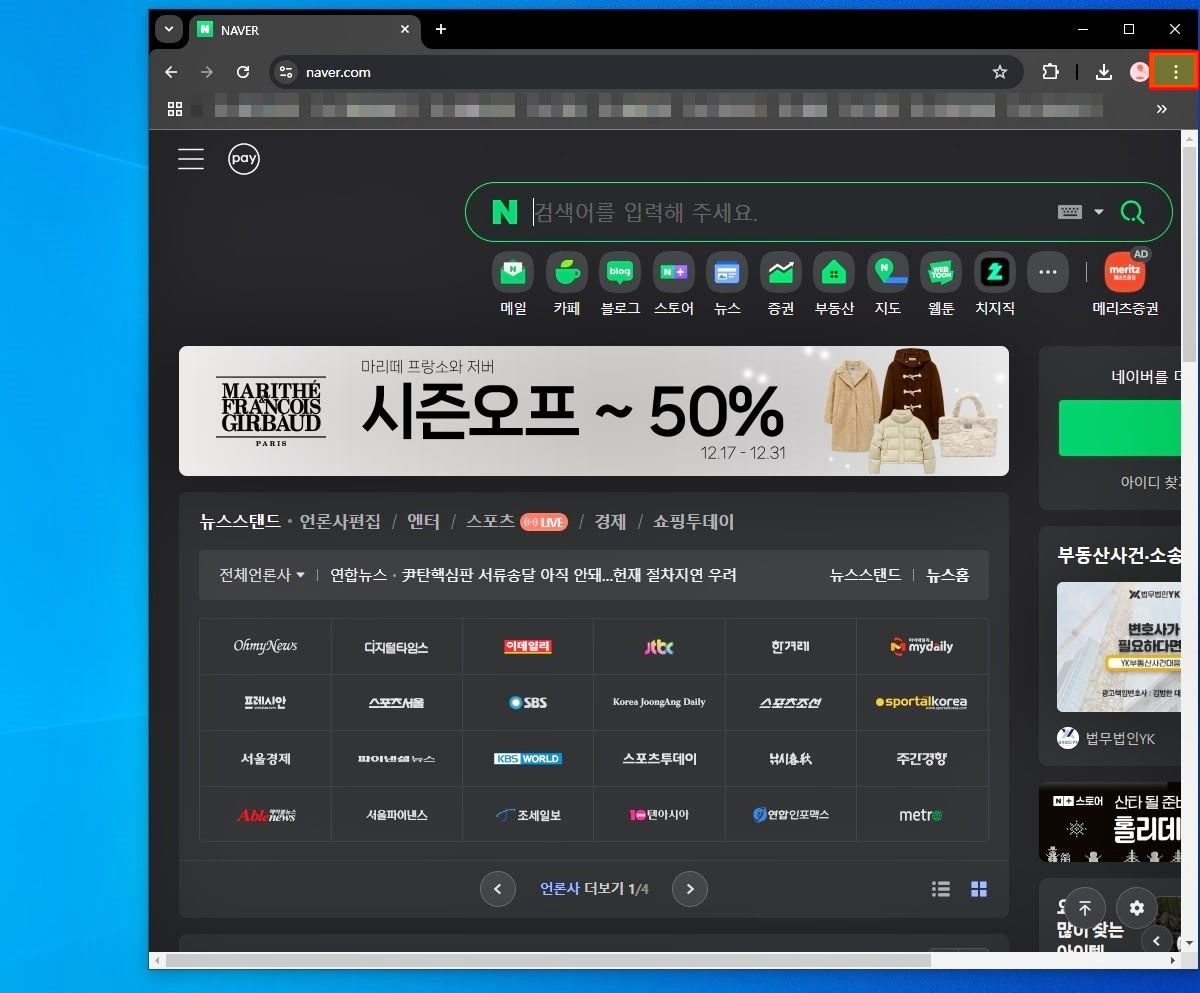
Task: Click the Marithé François Girbaud sale banner
Action: pyautogui.click(x=594, y=411)
